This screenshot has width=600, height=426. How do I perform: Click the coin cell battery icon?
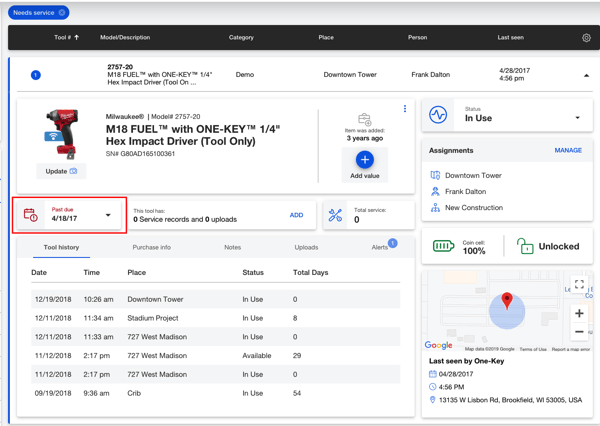point(443,246)
